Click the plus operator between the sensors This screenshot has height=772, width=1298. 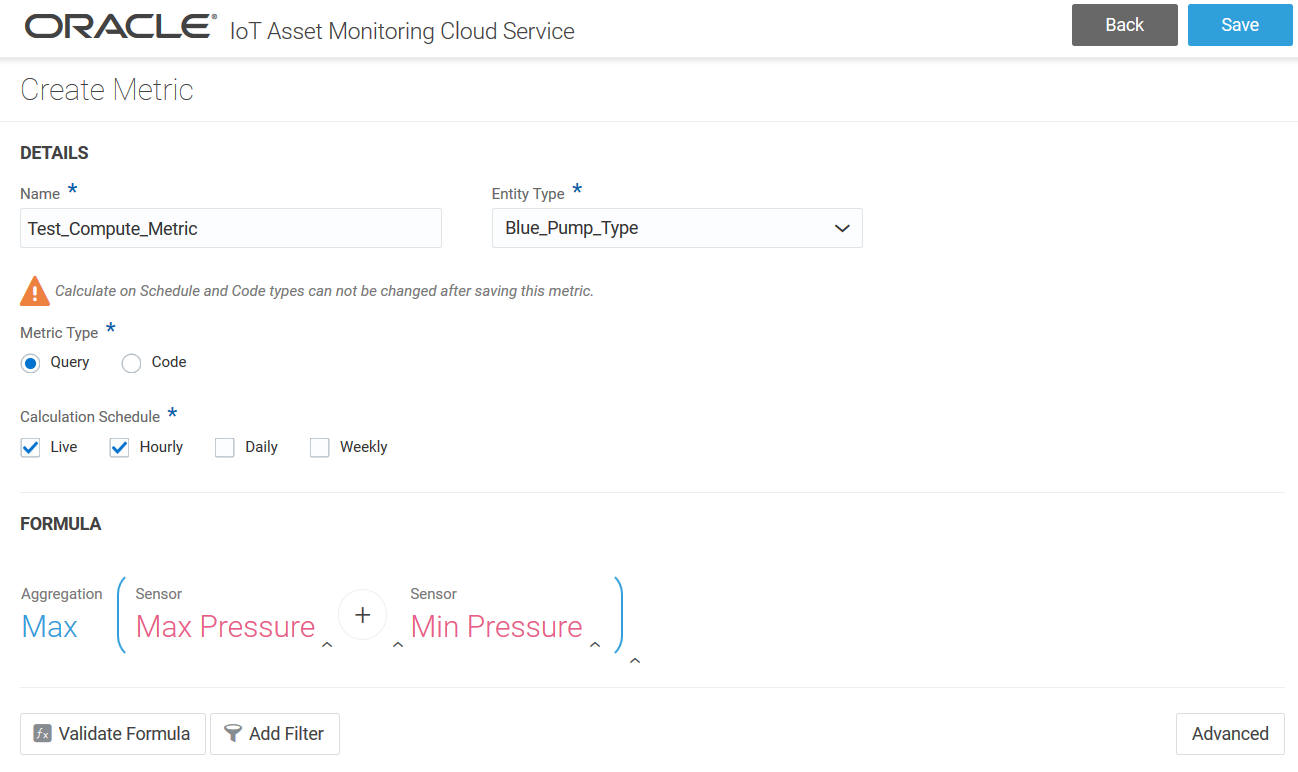[x=363, y=615]
